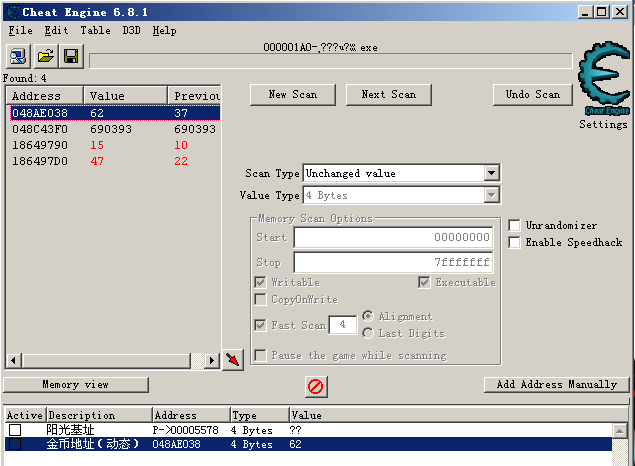
Task: Open the D3D menu
Action: [131, 31]
